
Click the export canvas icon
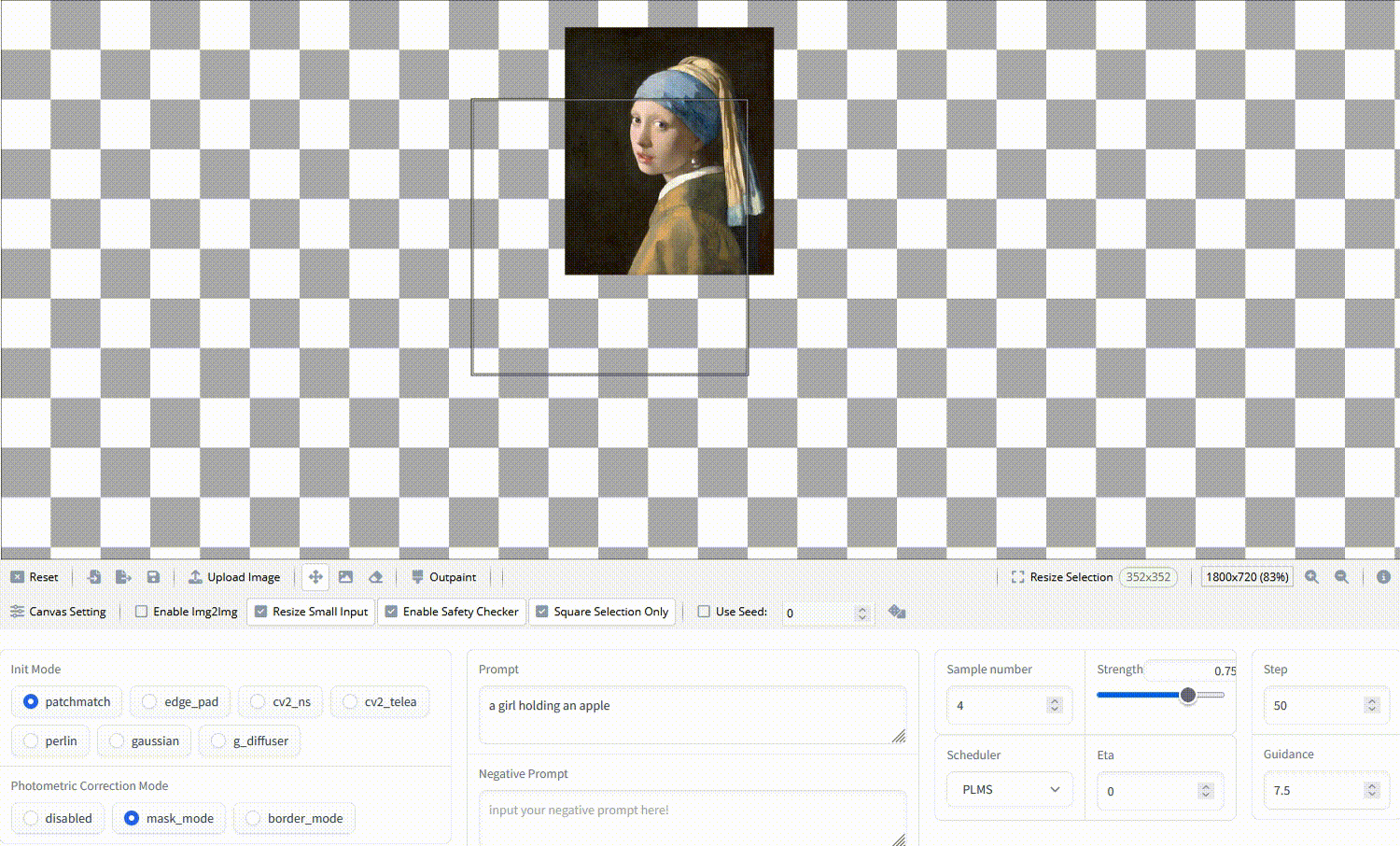(123, 577)
